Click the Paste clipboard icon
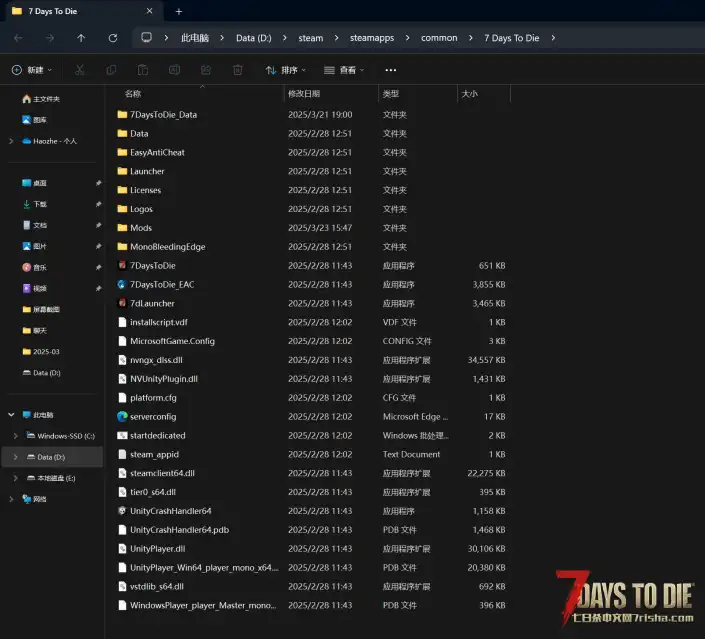Viewport: 705px width, 639px height. (143, 70)
